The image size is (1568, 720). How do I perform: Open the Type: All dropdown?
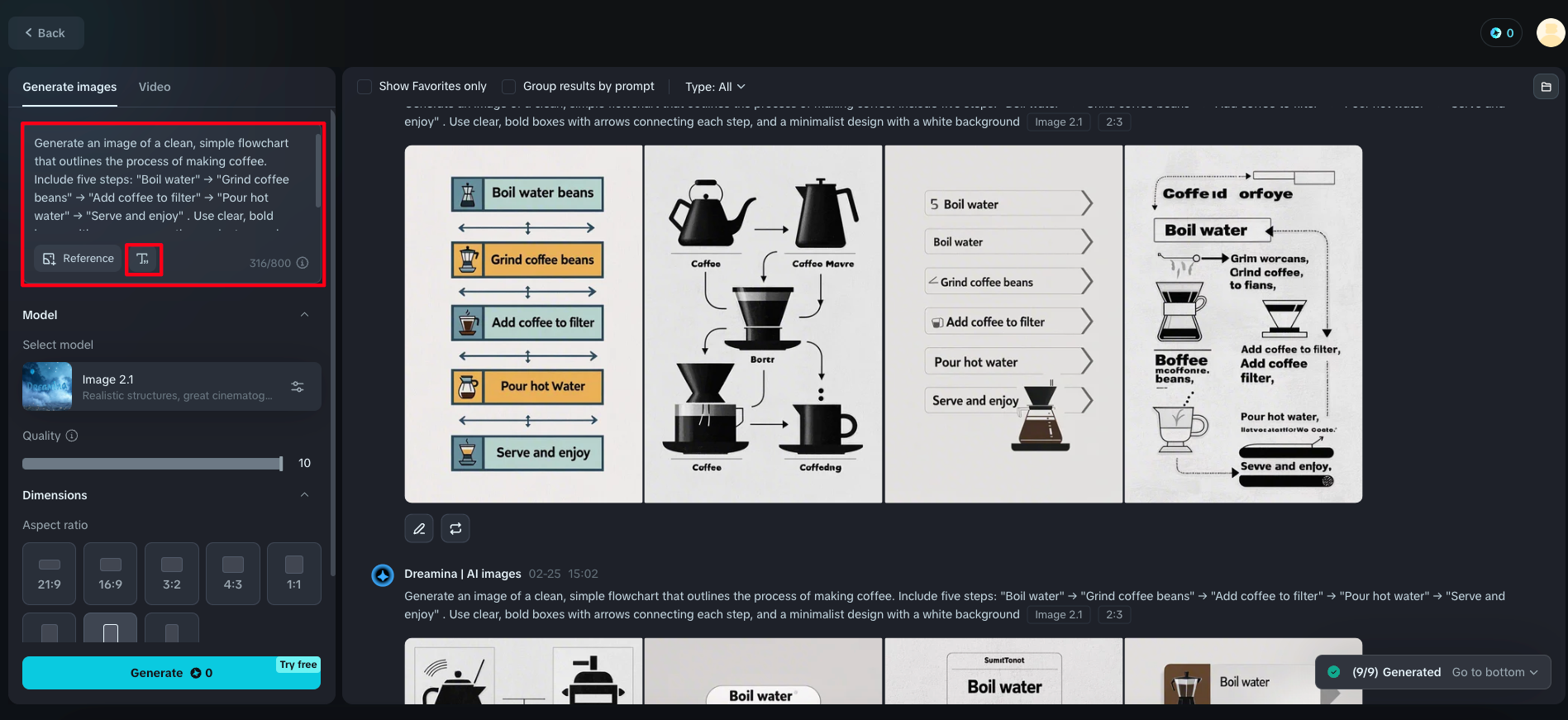pos(715,87)
